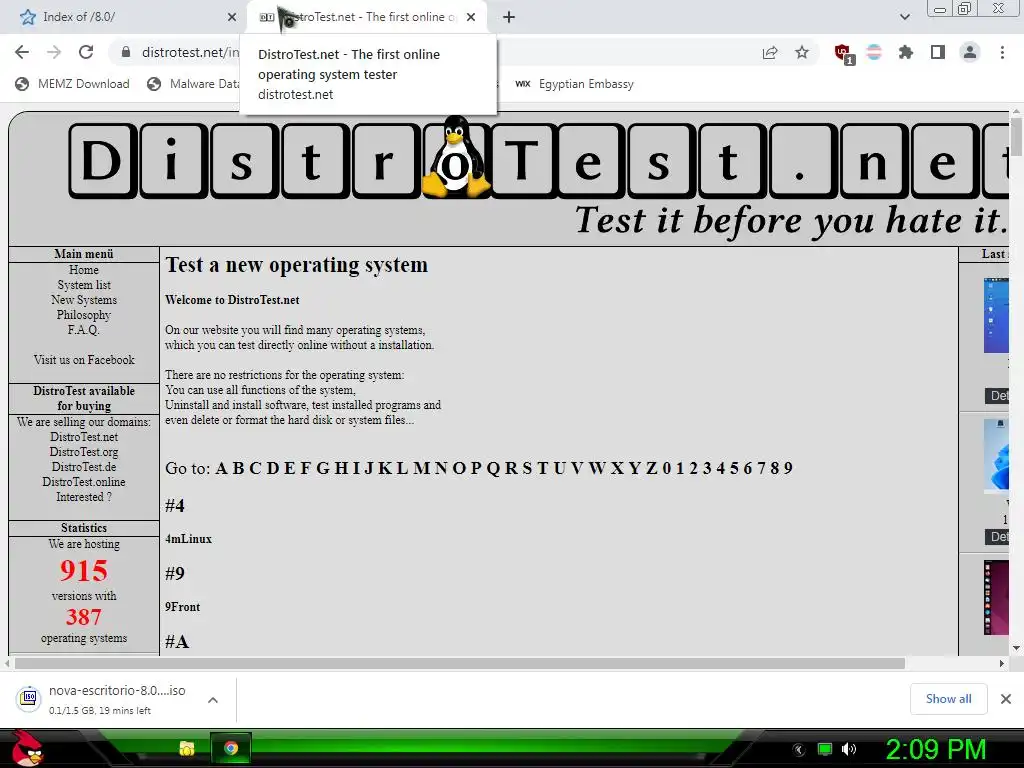
Task: Open Chrome's three-dot menu
Action: coord(1002,52)
